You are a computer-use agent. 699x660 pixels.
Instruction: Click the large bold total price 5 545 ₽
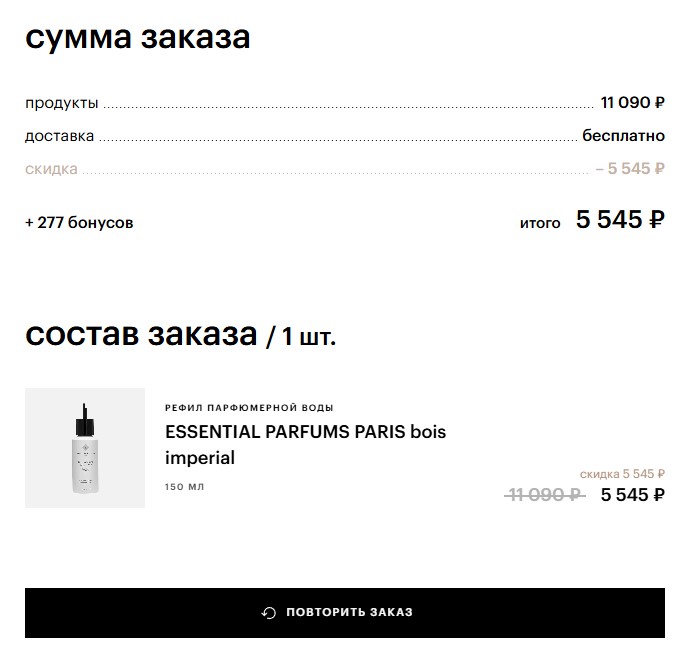coord(620,220)
